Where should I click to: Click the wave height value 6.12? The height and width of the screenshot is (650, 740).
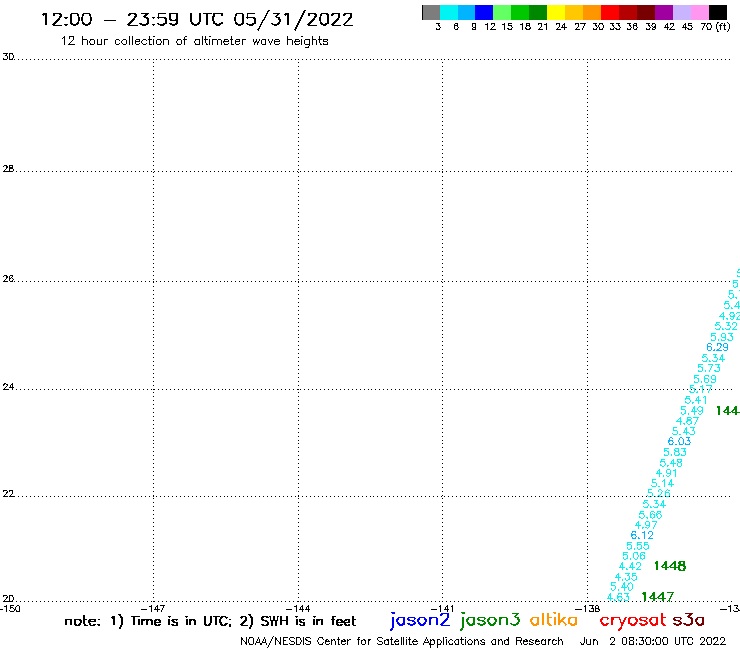coord(642,535)
